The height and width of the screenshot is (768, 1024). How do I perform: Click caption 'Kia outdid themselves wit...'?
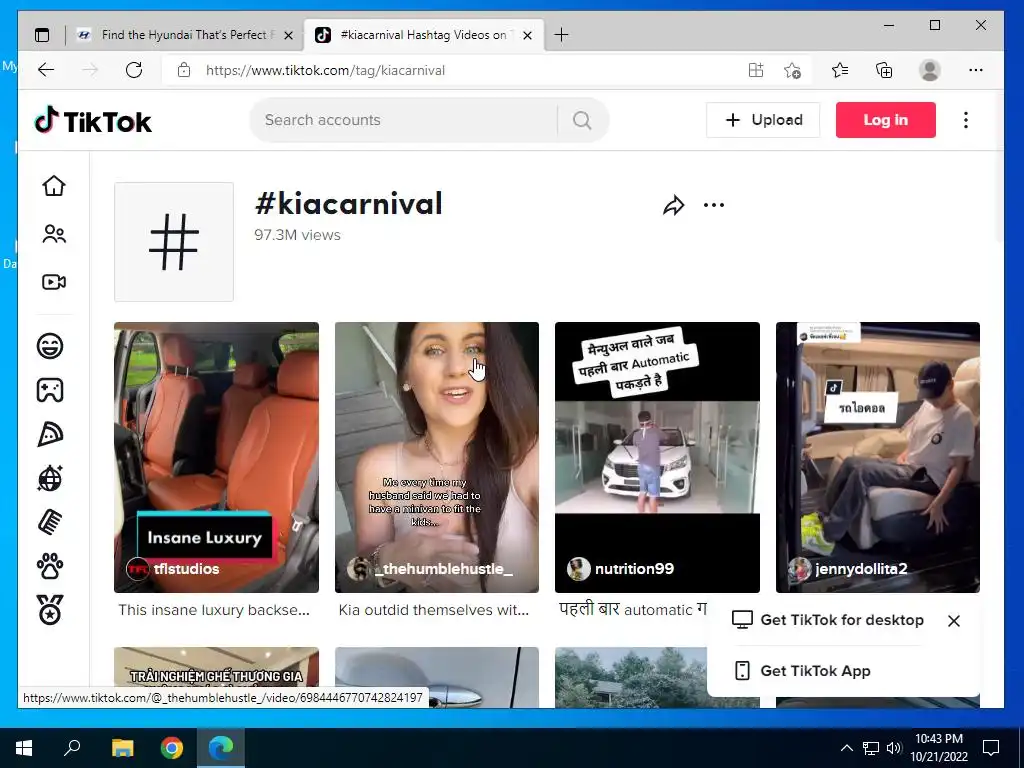tap(434, 610)
